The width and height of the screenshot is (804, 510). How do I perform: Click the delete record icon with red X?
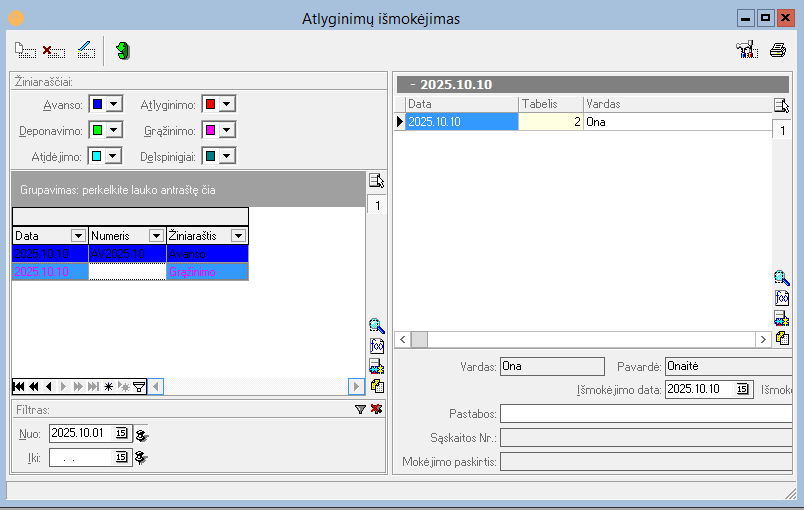click(54, 51)
